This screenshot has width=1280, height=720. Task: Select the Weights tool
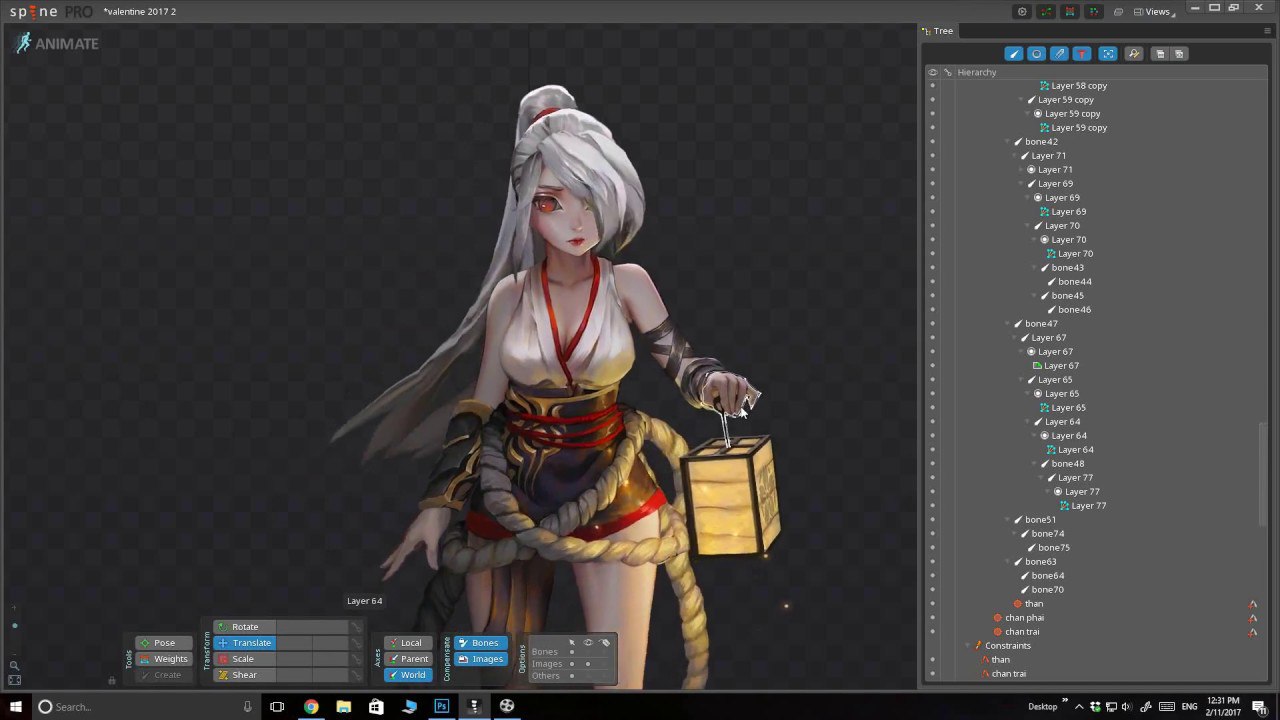pyautogui.click(x=164, y=659)
